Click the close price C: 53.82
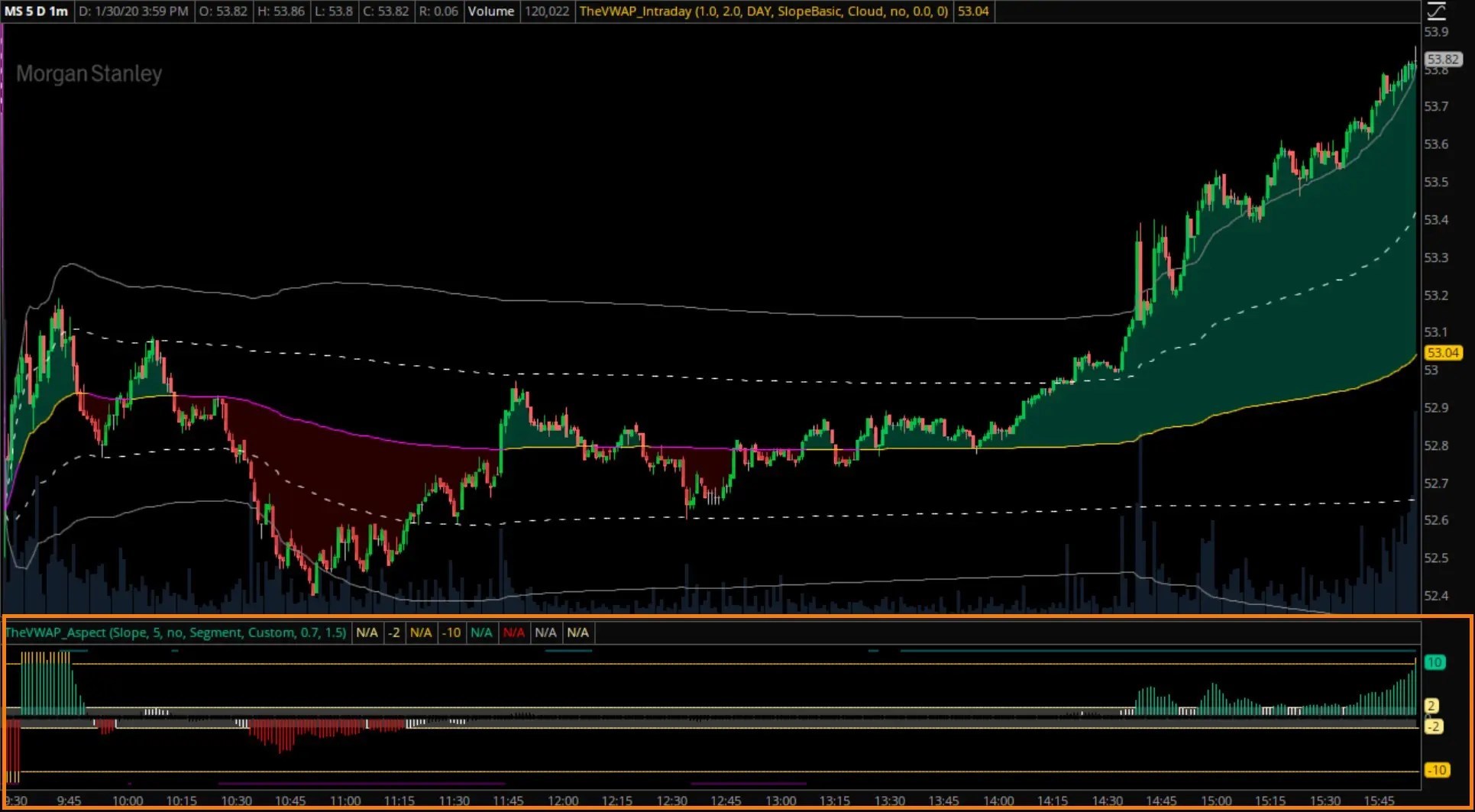Viewport: 1475px width, 812px height. coord(386,11)
